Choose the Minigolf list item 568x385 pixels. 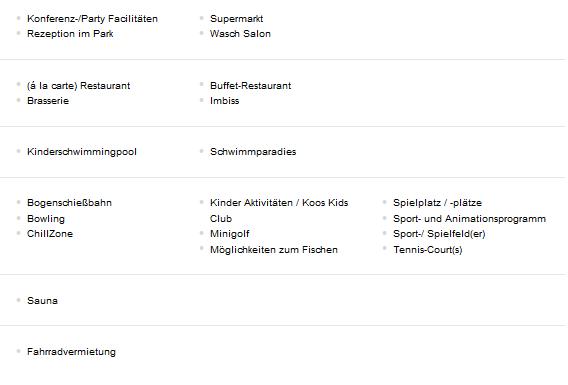pos(230,234)
